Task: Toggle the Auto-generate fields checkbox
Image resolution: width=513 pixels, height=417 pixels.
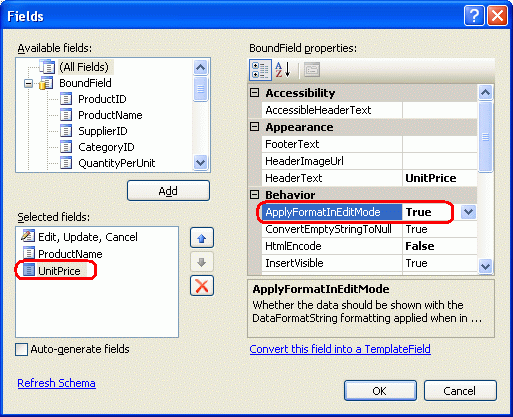Action: pyautogui.click(x=22, y=350)
